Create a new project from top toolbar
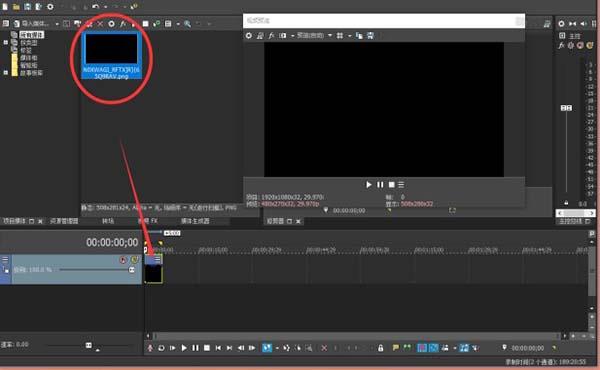 5,7
